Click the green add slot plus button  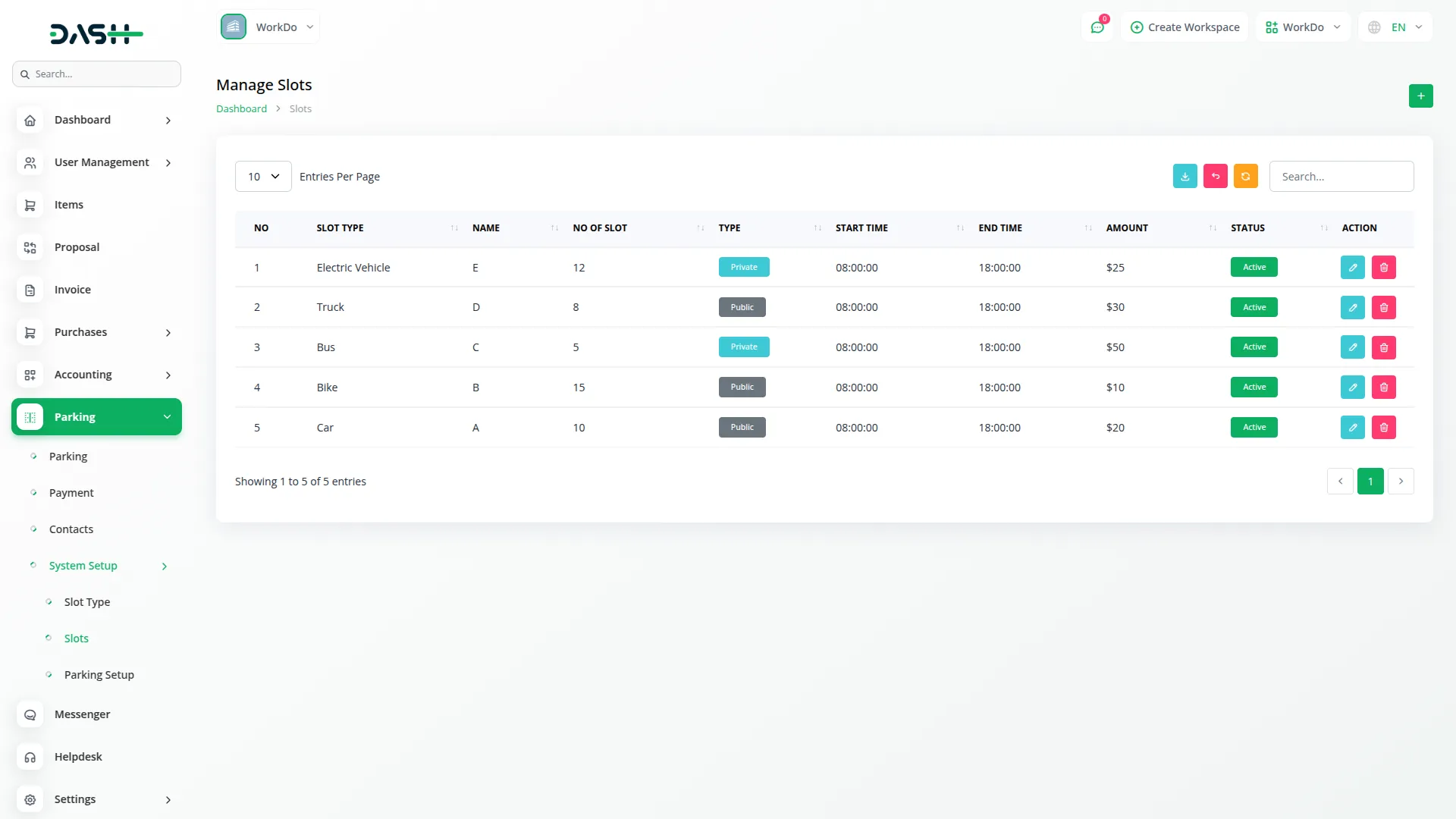click(x=1420, y=96)
